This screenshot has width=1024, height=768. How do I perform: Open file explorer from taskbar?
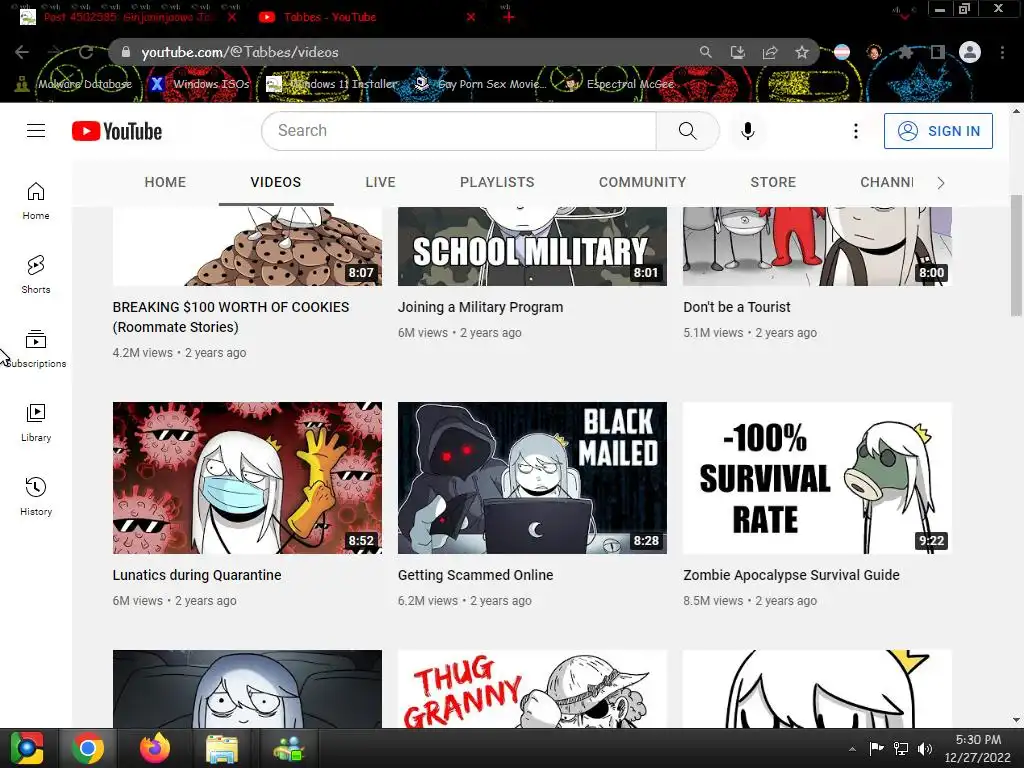pos(222,748)
